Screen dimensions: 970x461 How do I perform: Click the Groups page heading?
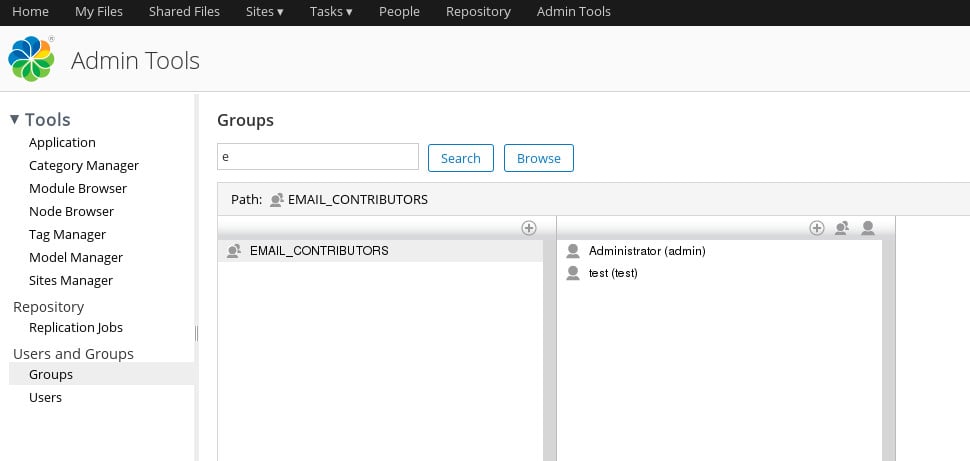click(x=246, y=120)
